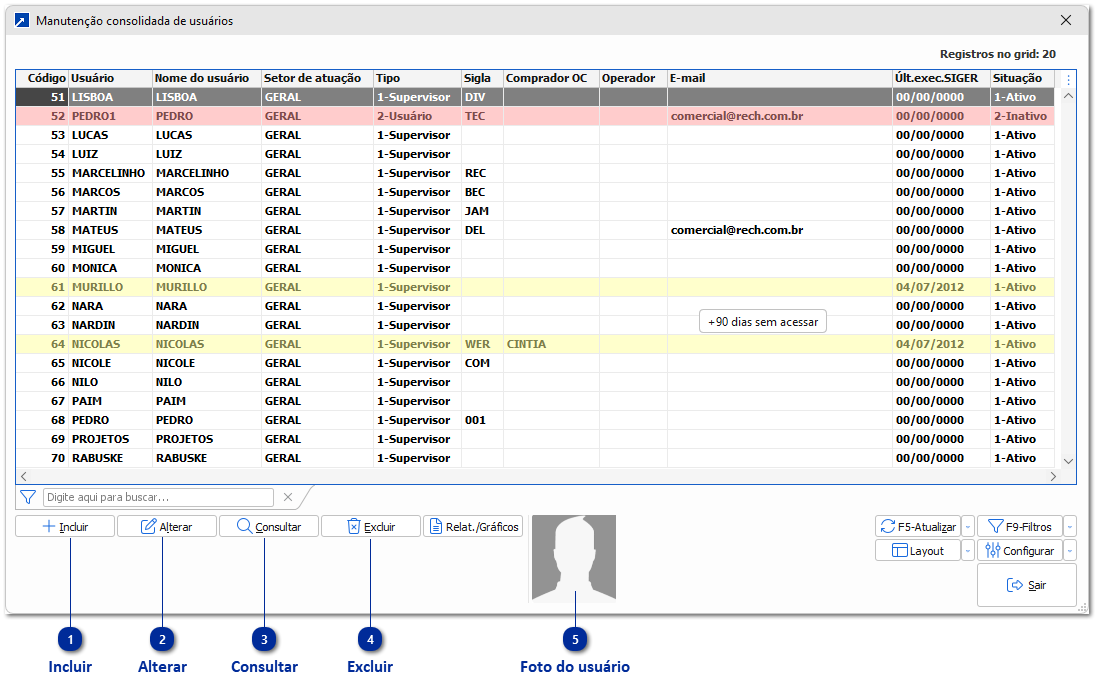Open F9-Filtros filter button
This screenshot has width=1098, height=693.
(x=1018, y=526)
